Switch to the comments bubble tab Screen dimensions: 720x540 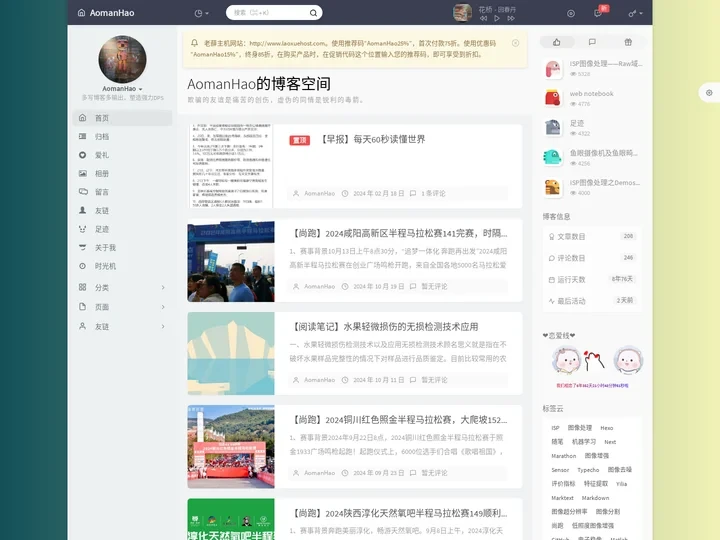click(592, 42)
